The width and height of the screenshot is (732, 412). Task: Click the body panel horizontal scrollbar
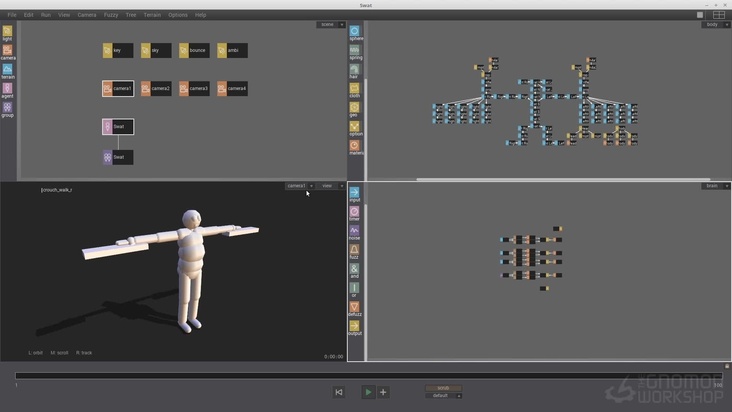pos(563,179)
